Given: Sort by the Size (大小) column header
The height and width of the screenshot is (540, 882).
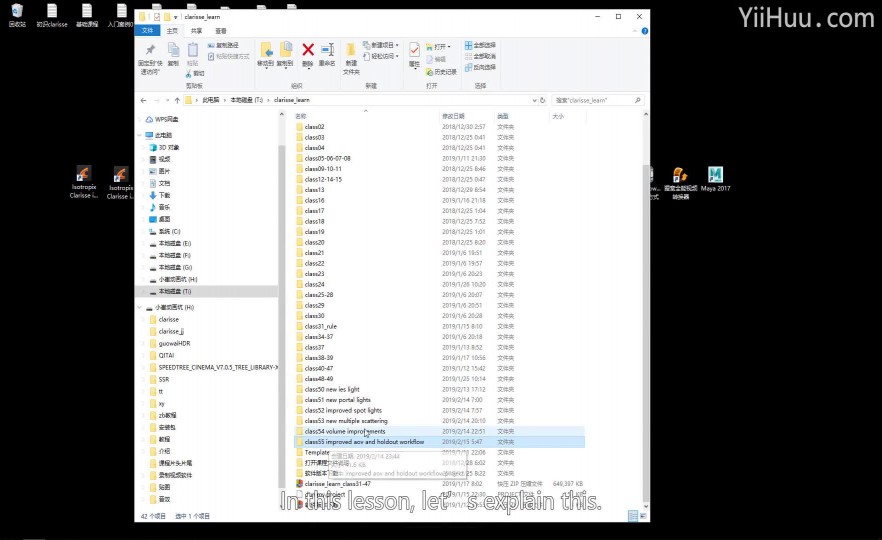Looking at the screenshot, I should click(x=566, y=116).
